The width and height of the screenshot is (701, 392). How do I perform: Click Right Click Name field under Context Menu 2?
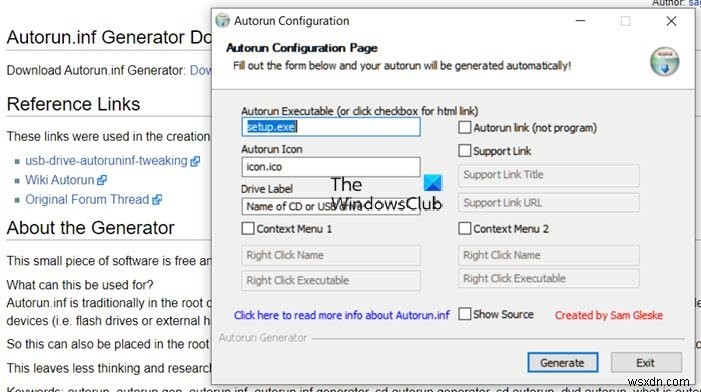[549, 255]
